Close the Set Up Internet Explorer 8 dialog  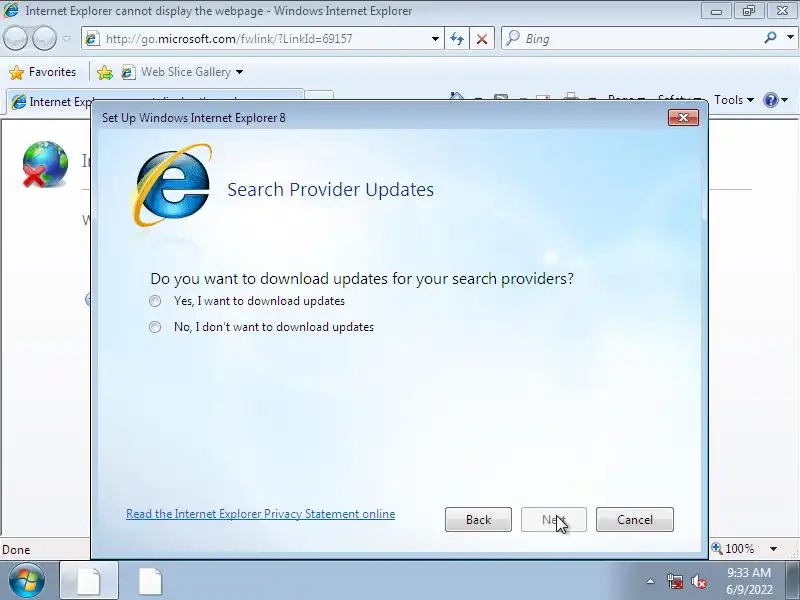click(683, 118)
